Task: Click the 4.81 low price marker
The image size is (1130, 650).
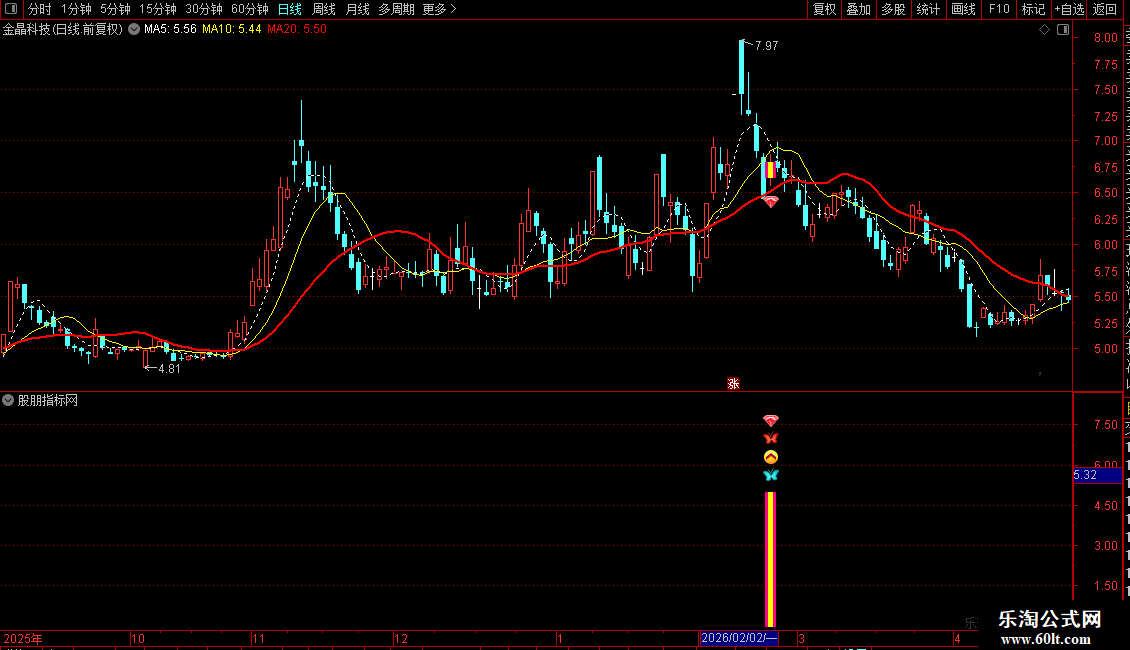Action: [169, 369]
